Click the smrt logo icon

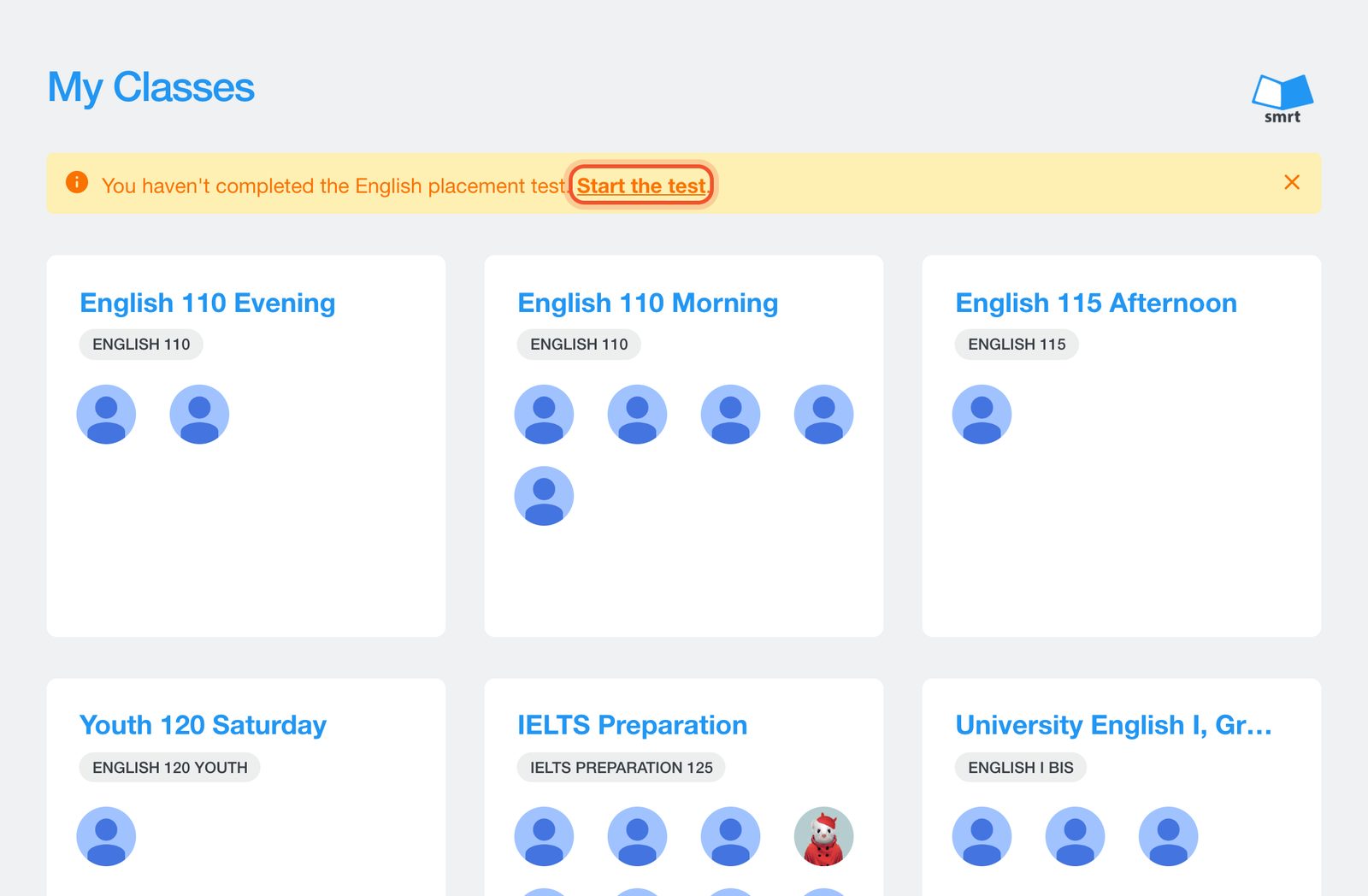coord(1282,98)
